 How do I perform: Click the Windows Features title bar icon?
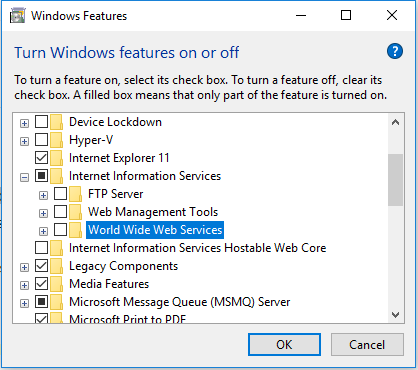point(18,16)
